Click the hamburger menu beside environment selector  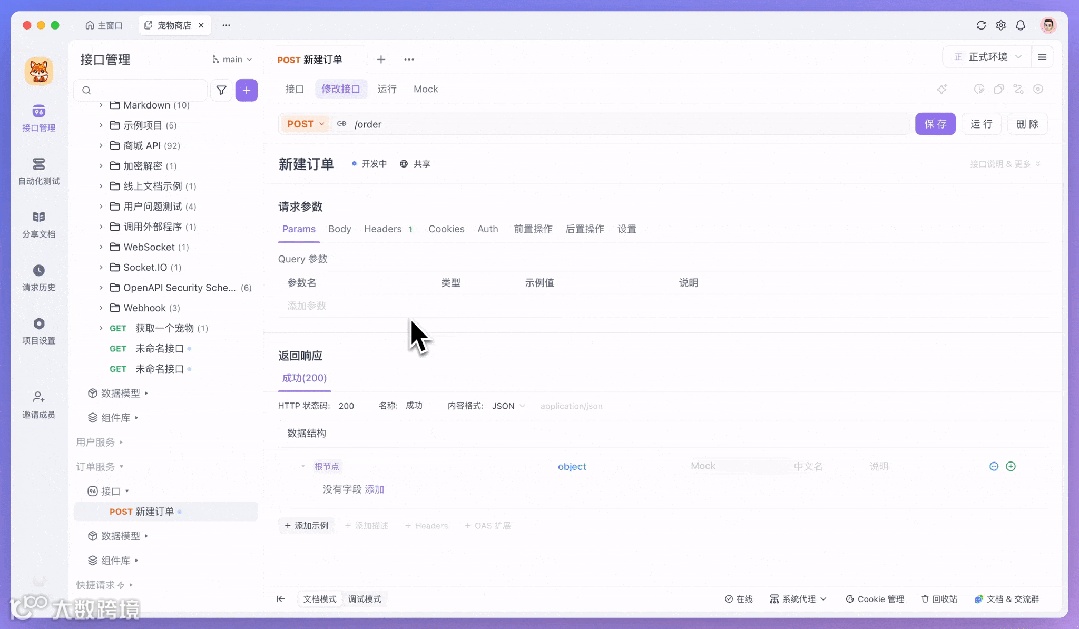point(1042,57)
